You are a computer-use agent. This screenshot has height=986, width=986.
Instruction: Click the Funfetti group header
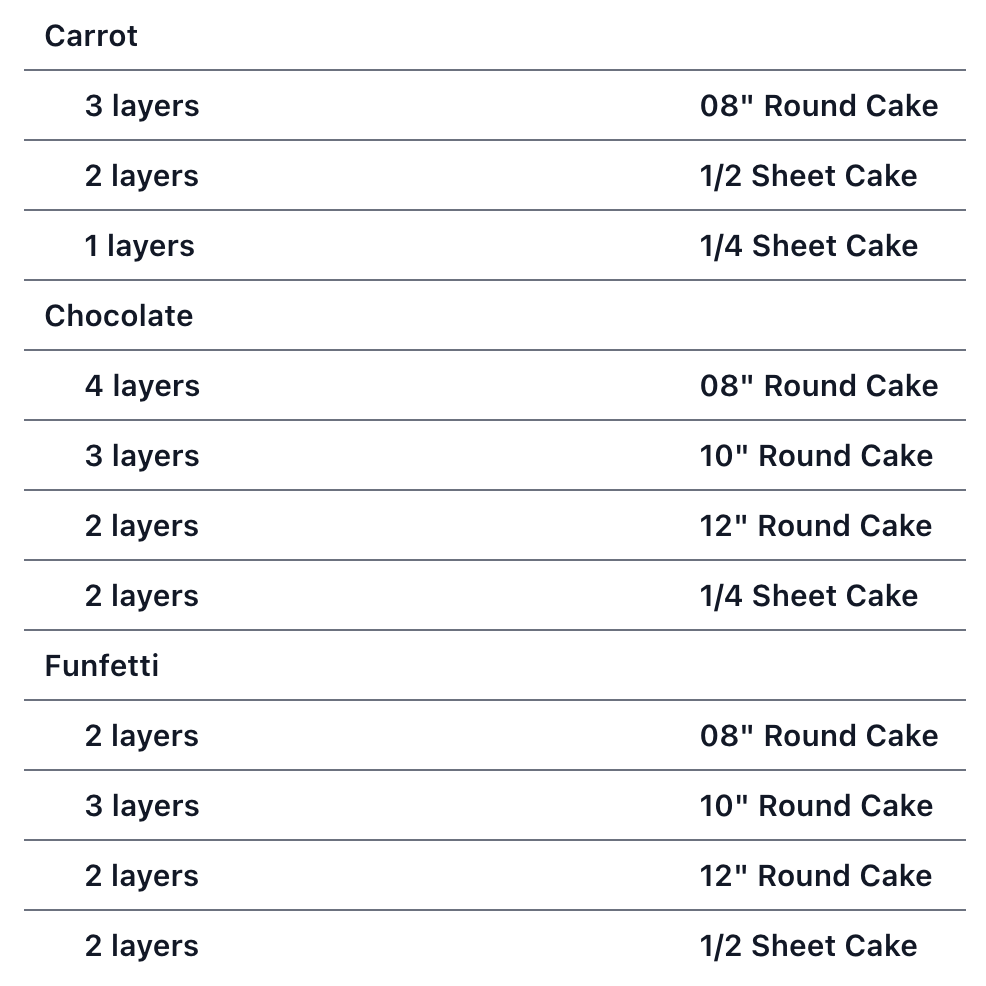102,666
